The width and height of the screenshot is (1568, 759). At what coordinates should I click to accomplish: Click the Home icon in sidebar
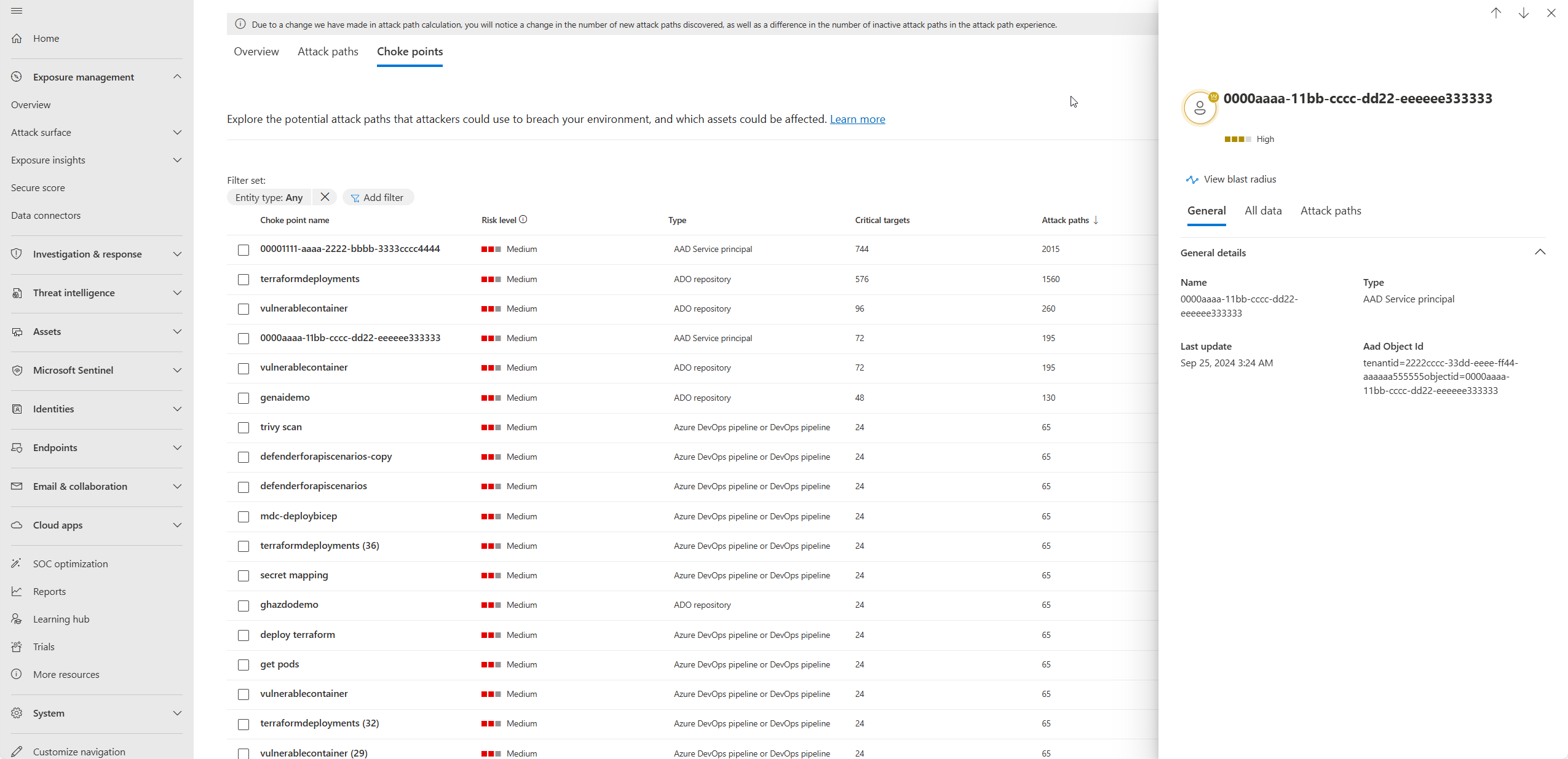coord(17,38)
